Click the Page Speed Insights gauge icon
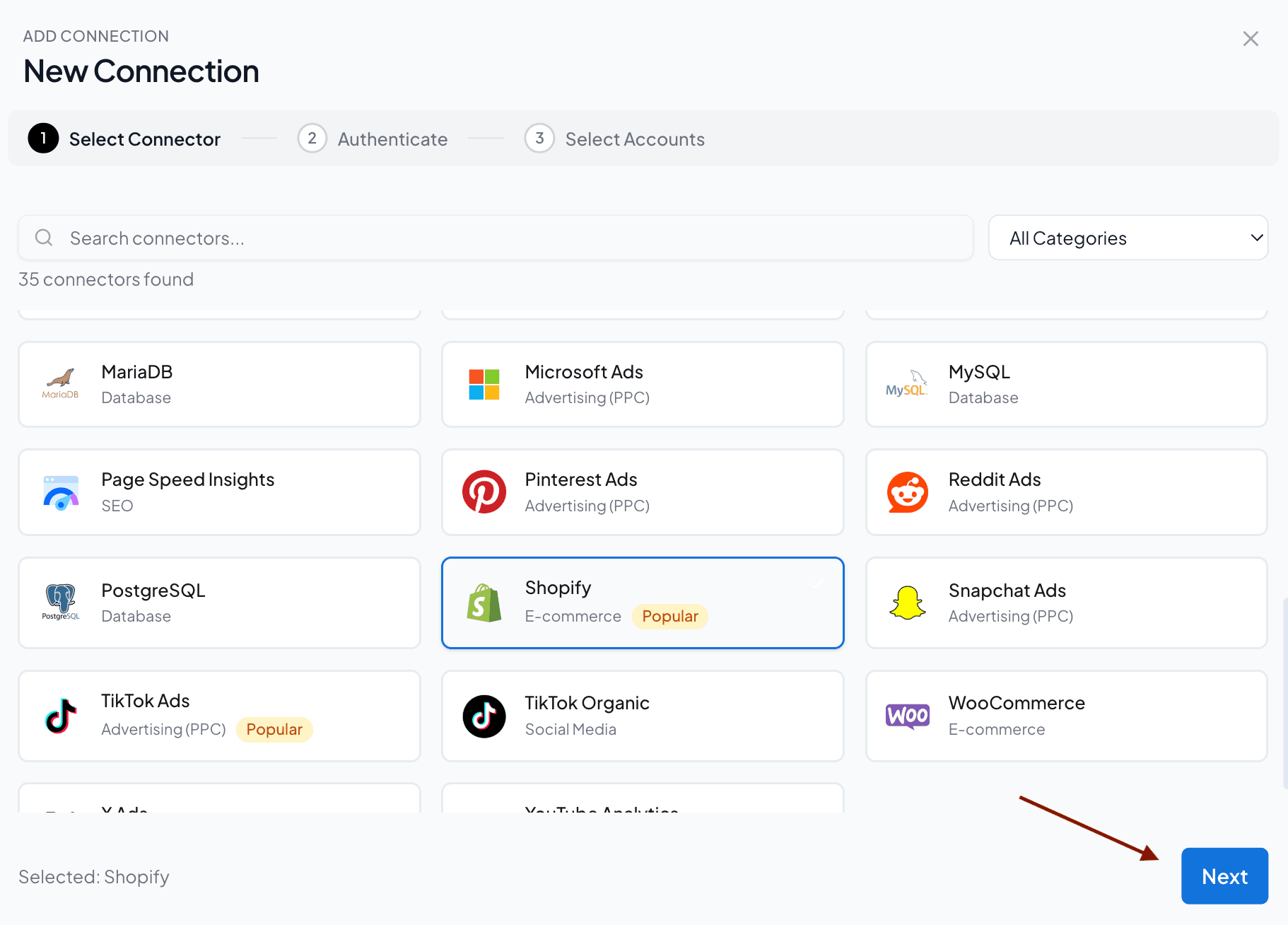This screenshot has width=1288, height=925. click(61, 493)
